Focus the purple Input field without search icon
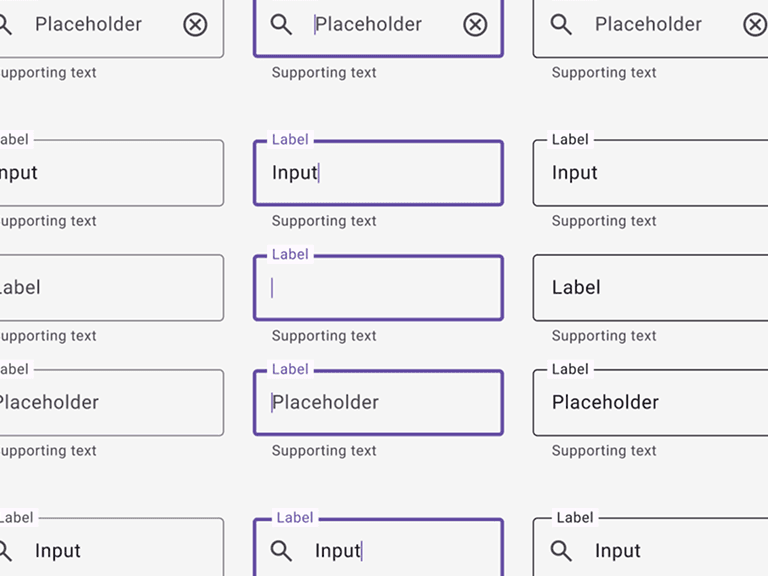 coord(378,173)
